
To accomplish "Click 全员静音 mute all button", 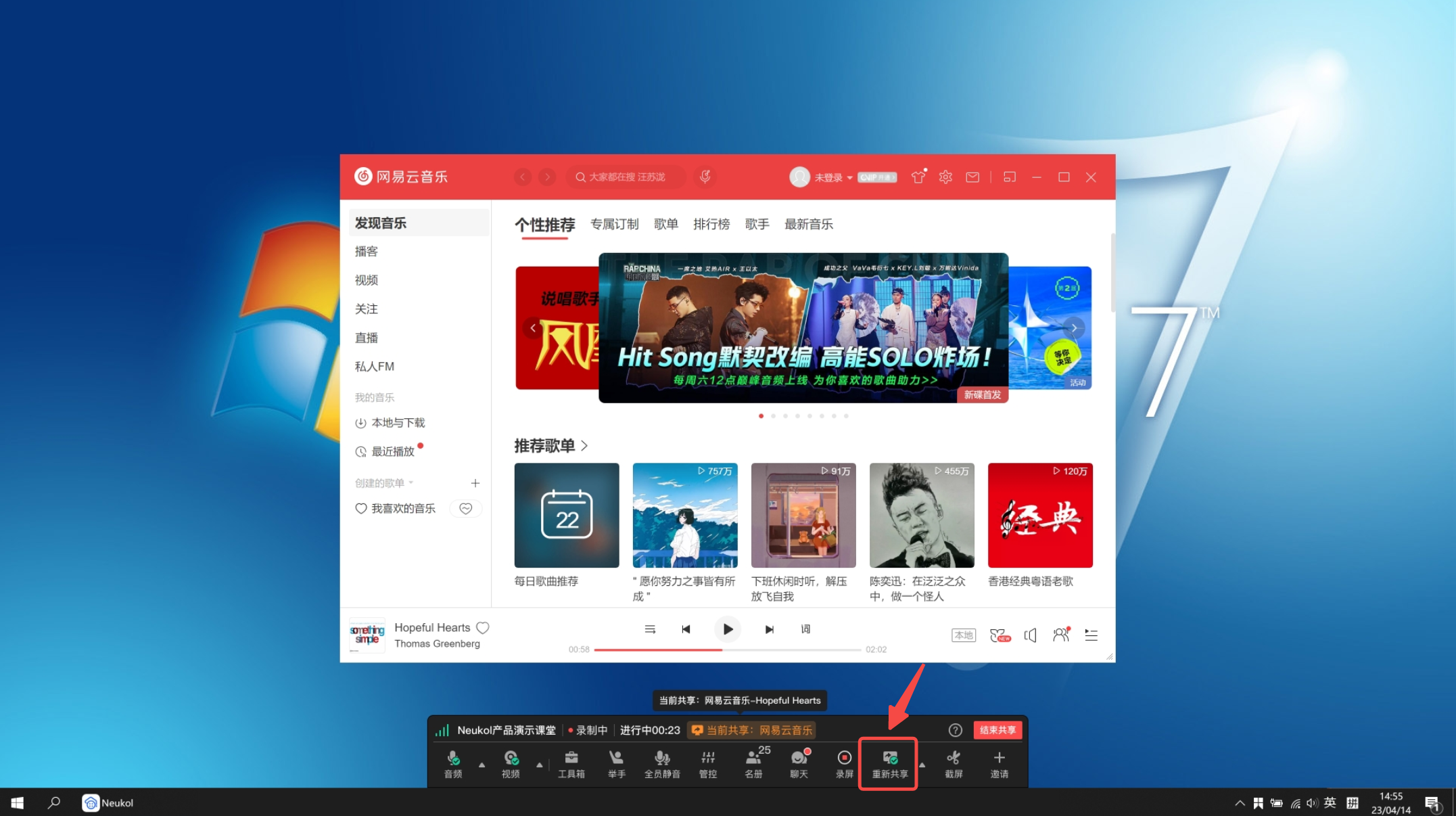I will (x=662, y=764).
